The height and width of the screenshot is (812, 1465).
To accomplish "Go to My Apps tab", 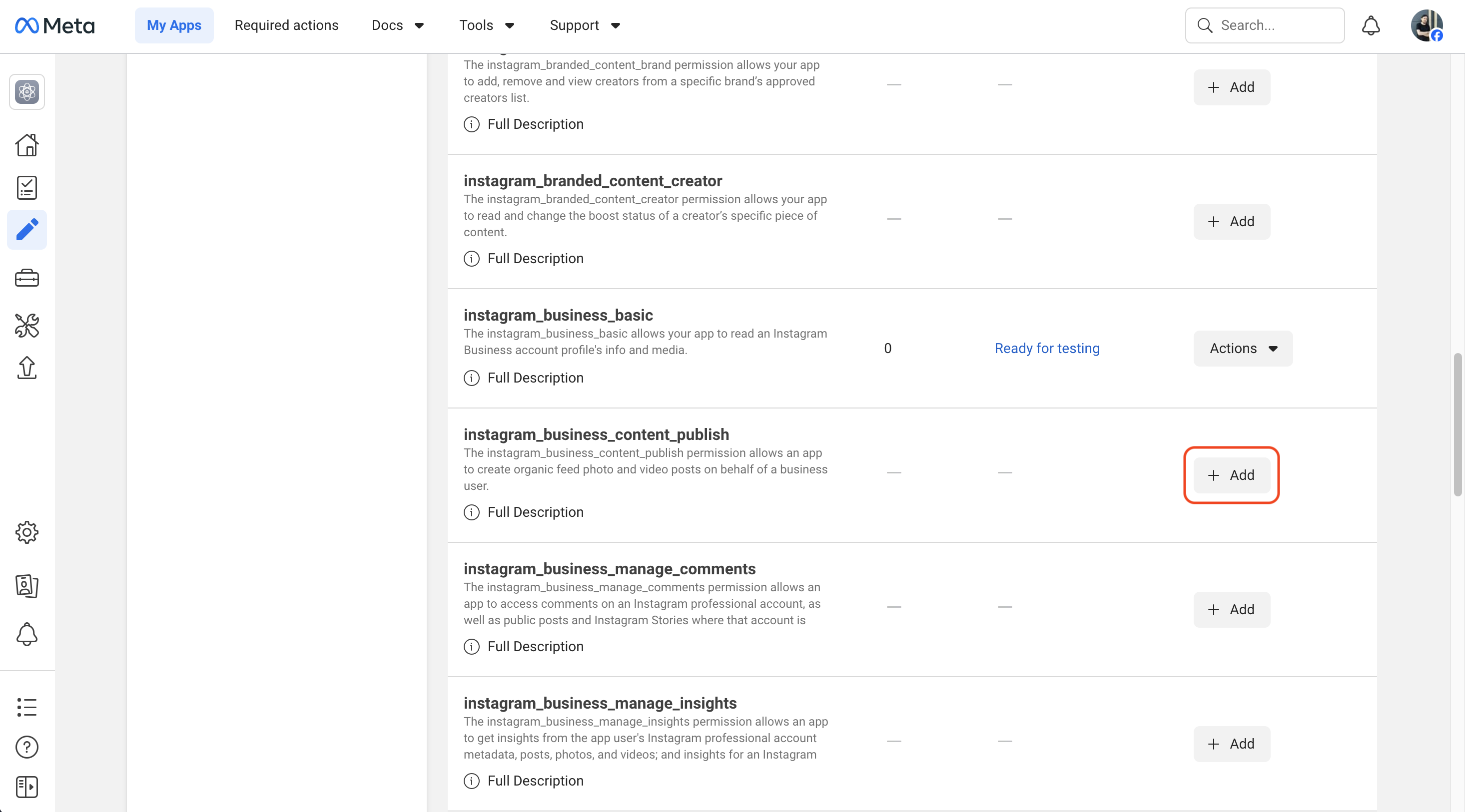I will coord(174,25).
